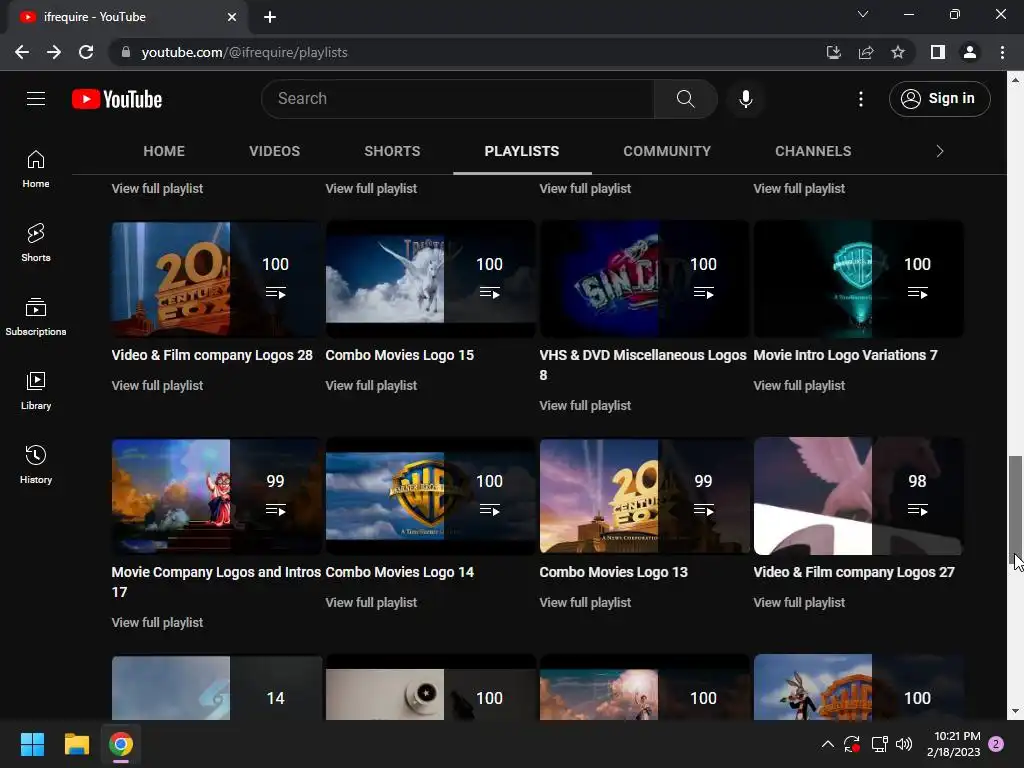
Task: Click the Chrome taskbar icon
Action: [121, 744]
